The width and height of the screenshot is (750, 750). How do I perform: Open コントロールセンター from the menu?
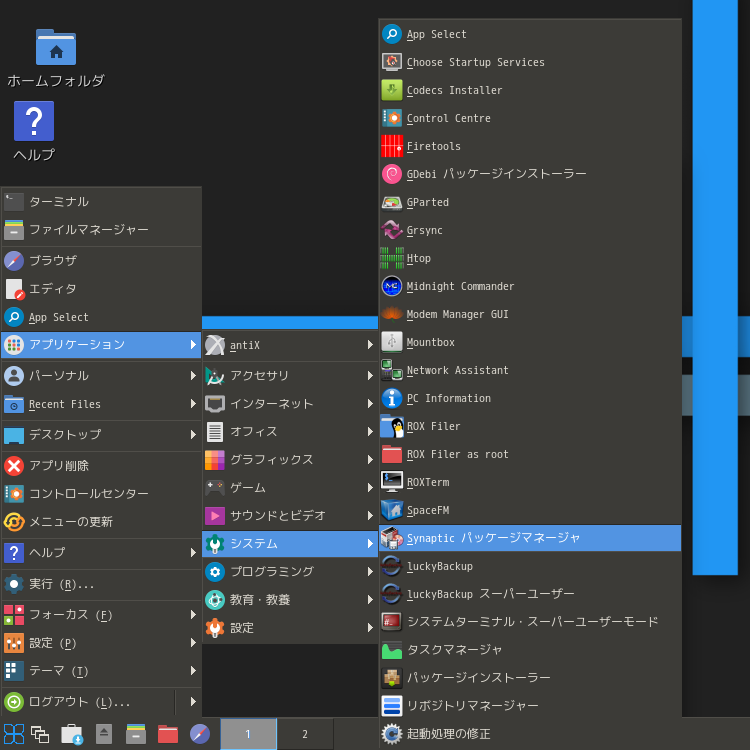101,493
